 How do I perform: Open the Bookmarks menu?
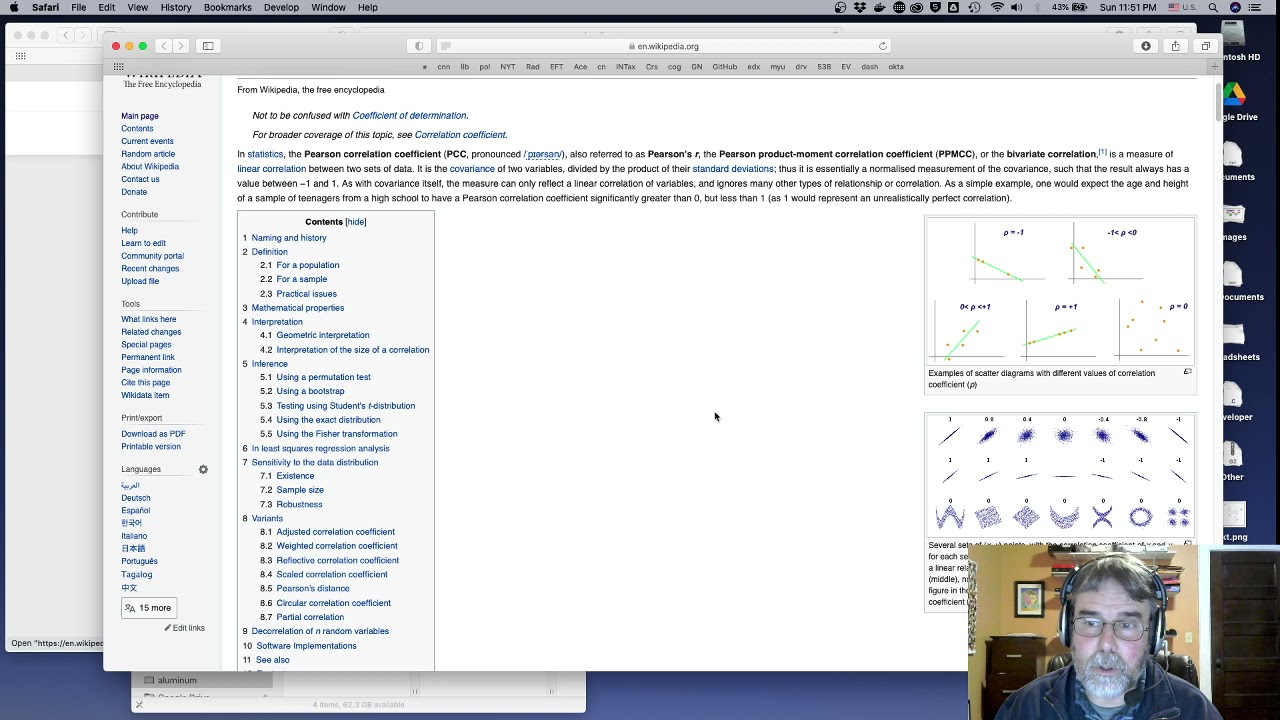228,8
